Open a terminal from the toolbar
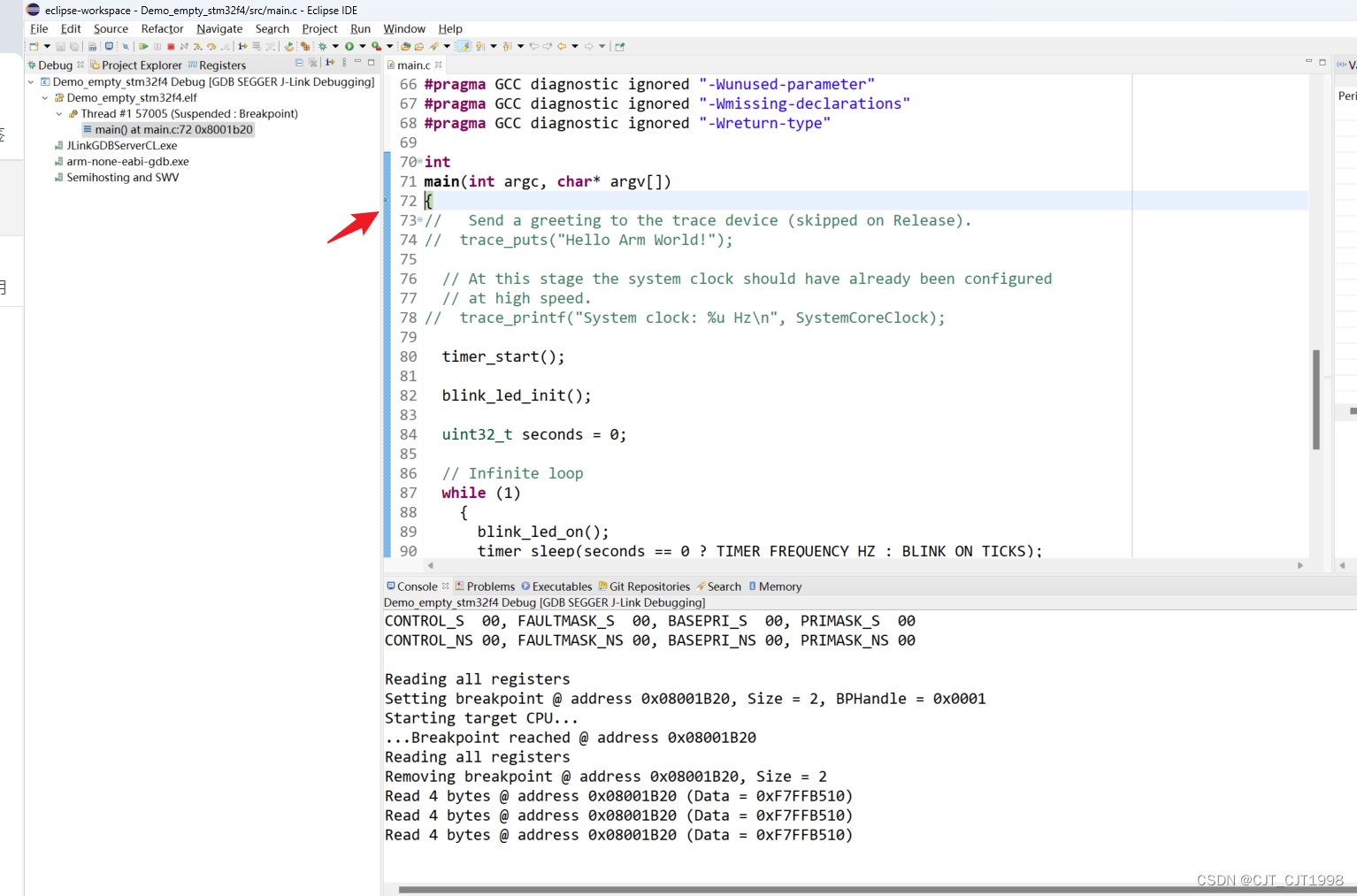Screen dimensions: 1357x896 109,46
